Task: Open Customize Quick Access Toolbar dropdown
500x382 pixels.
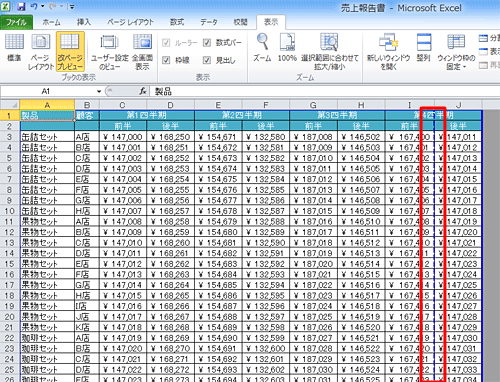Action: (72, 7)
